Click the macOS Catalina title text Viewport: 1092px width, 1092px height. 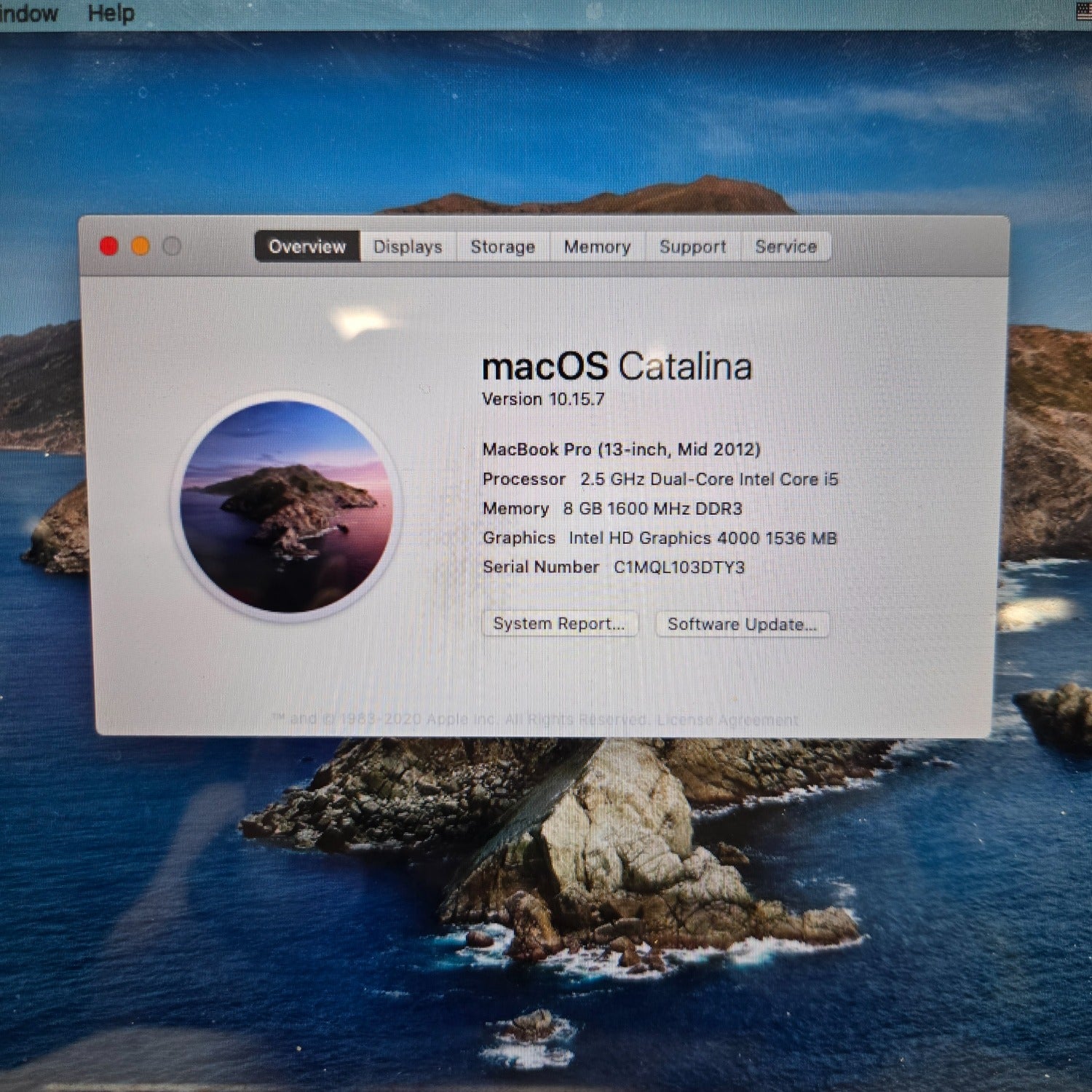[617, 366]
